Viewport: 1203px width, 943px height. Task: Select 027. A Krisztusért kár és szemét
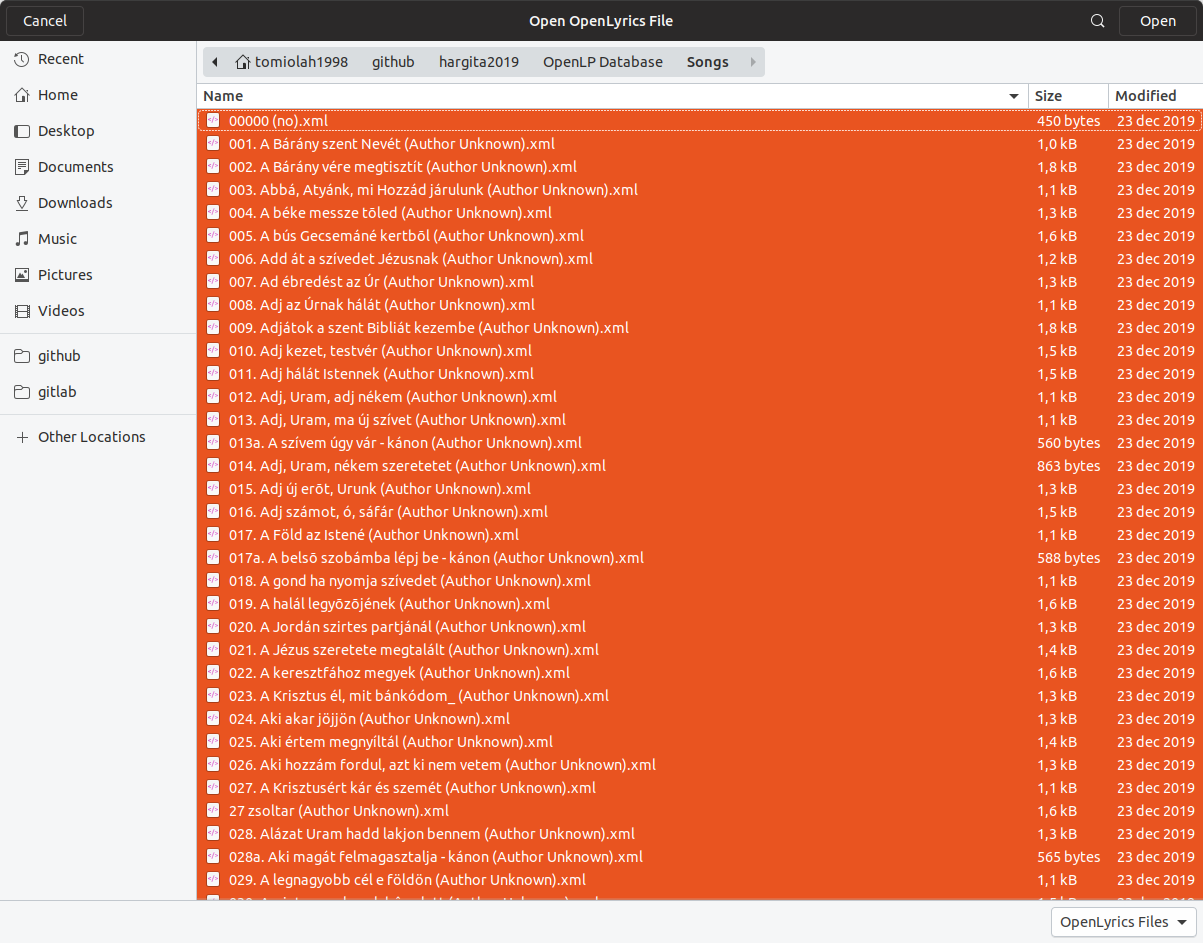coord(700,787)
